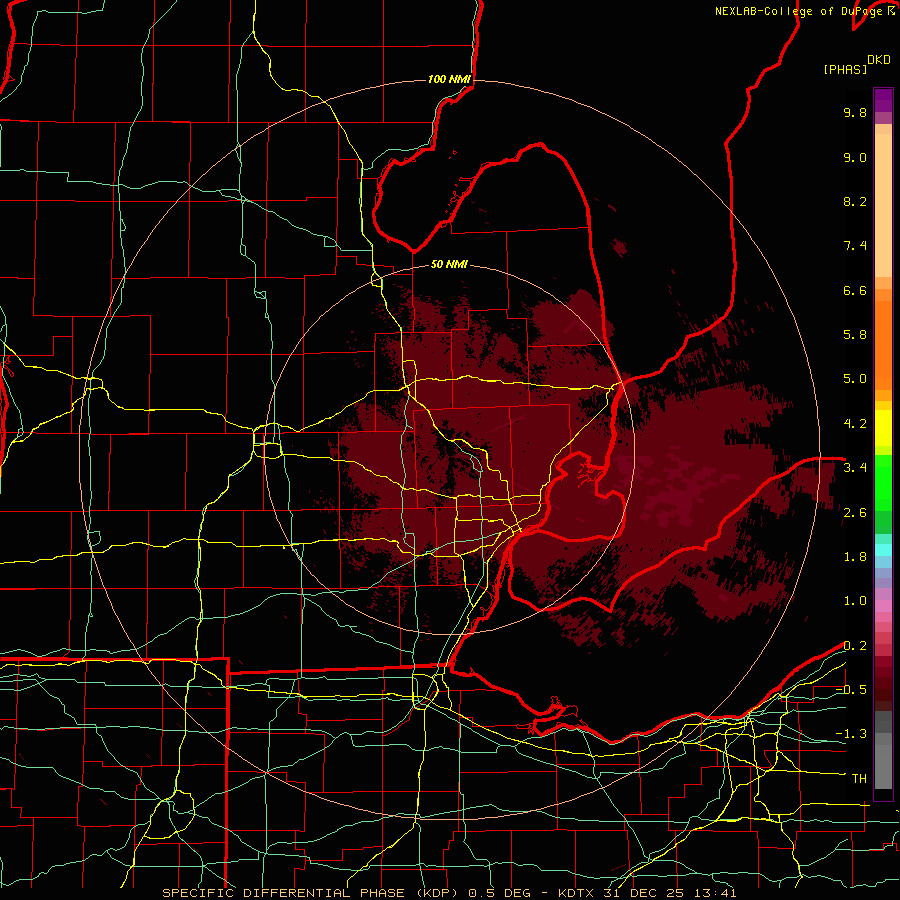Click the "KDTX" radar site identifier

click(575, 893)
